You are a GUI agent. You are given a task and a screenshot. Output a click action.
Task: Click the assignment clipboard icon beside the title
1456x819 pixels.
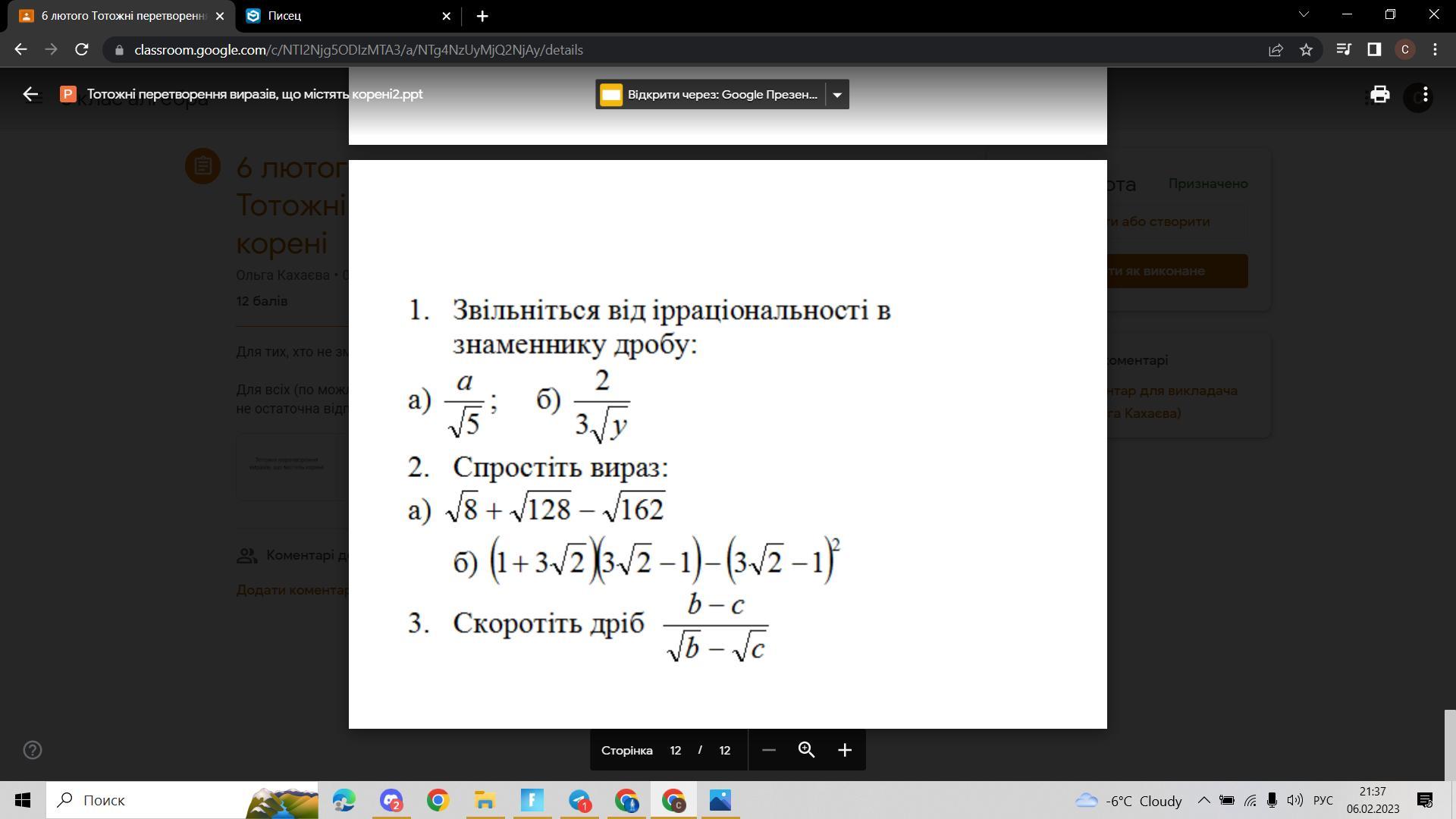click(x=202, y=166)
